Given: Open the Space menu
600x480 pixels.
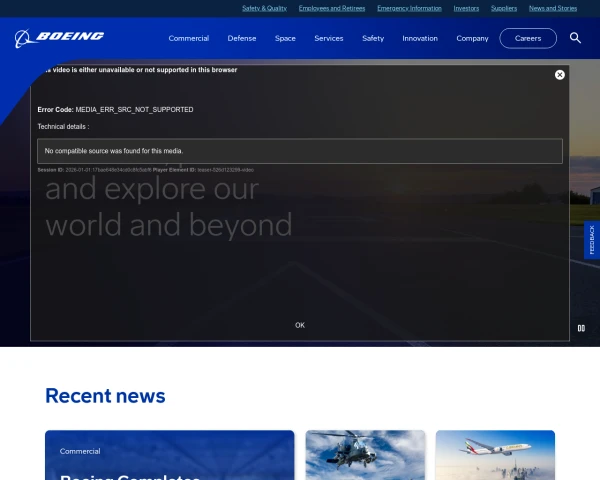Looking at the screenshot, I should click(285, 38).
